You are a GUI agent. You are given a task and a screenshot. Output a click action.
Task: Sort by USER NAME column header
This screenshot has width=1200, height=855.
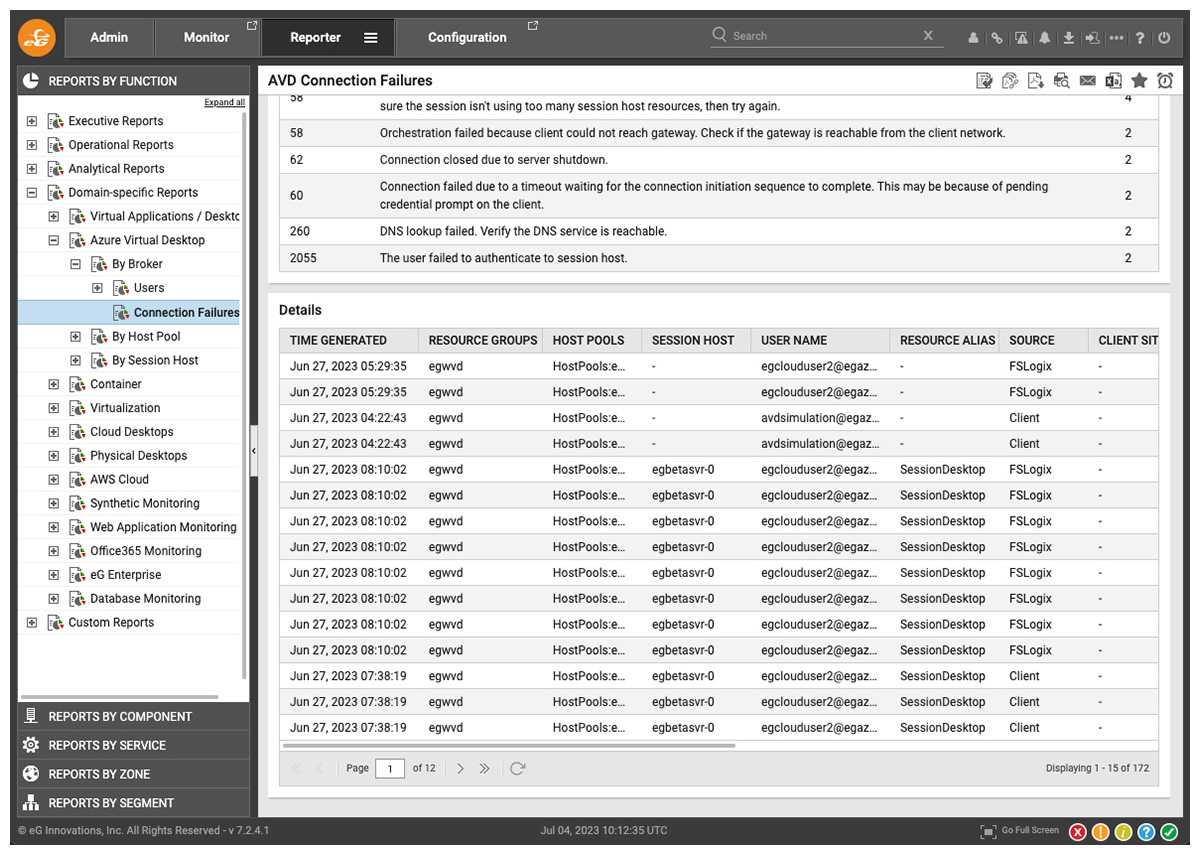(820, 340)
